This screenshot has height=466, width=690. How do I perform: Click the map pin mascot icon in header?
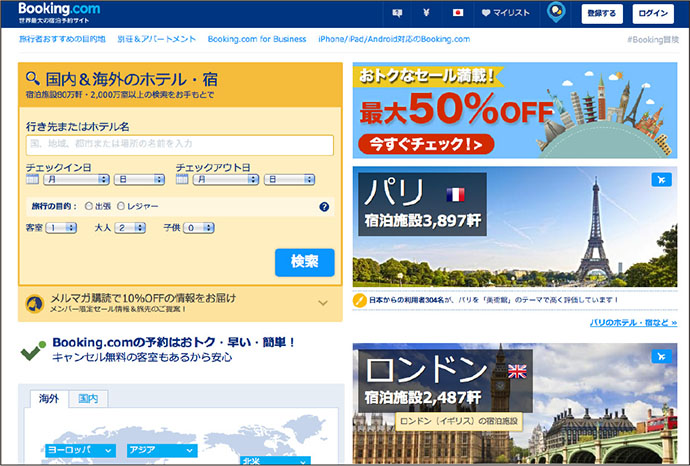556,12
